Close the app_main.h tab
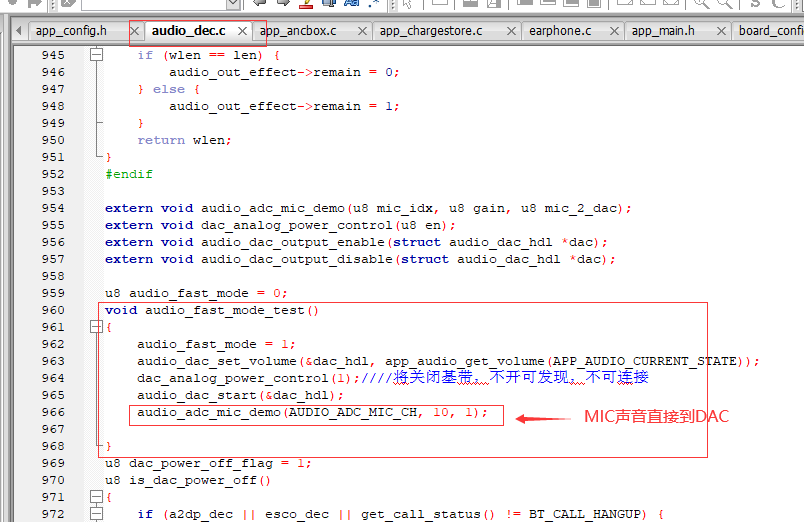804x522 pixels. pyautogui.click(x=721, y=31)
